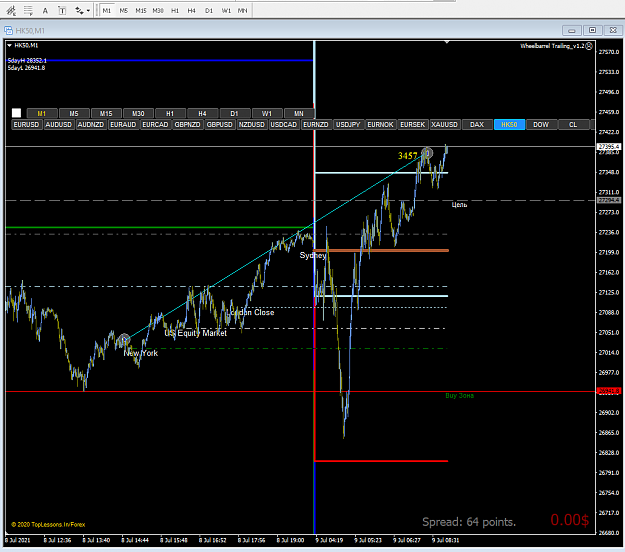Screen dimensions: 625x552
Task: Click the HK50,M1 chart window icon
Action: point(8,31)
